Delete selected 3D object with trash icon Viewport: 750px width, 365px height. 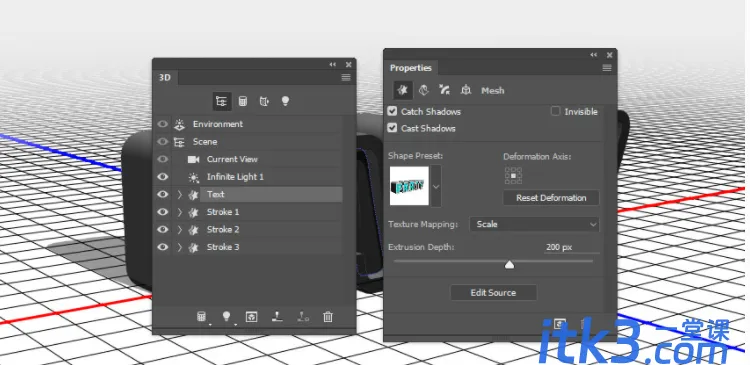[x=328, y=317]
